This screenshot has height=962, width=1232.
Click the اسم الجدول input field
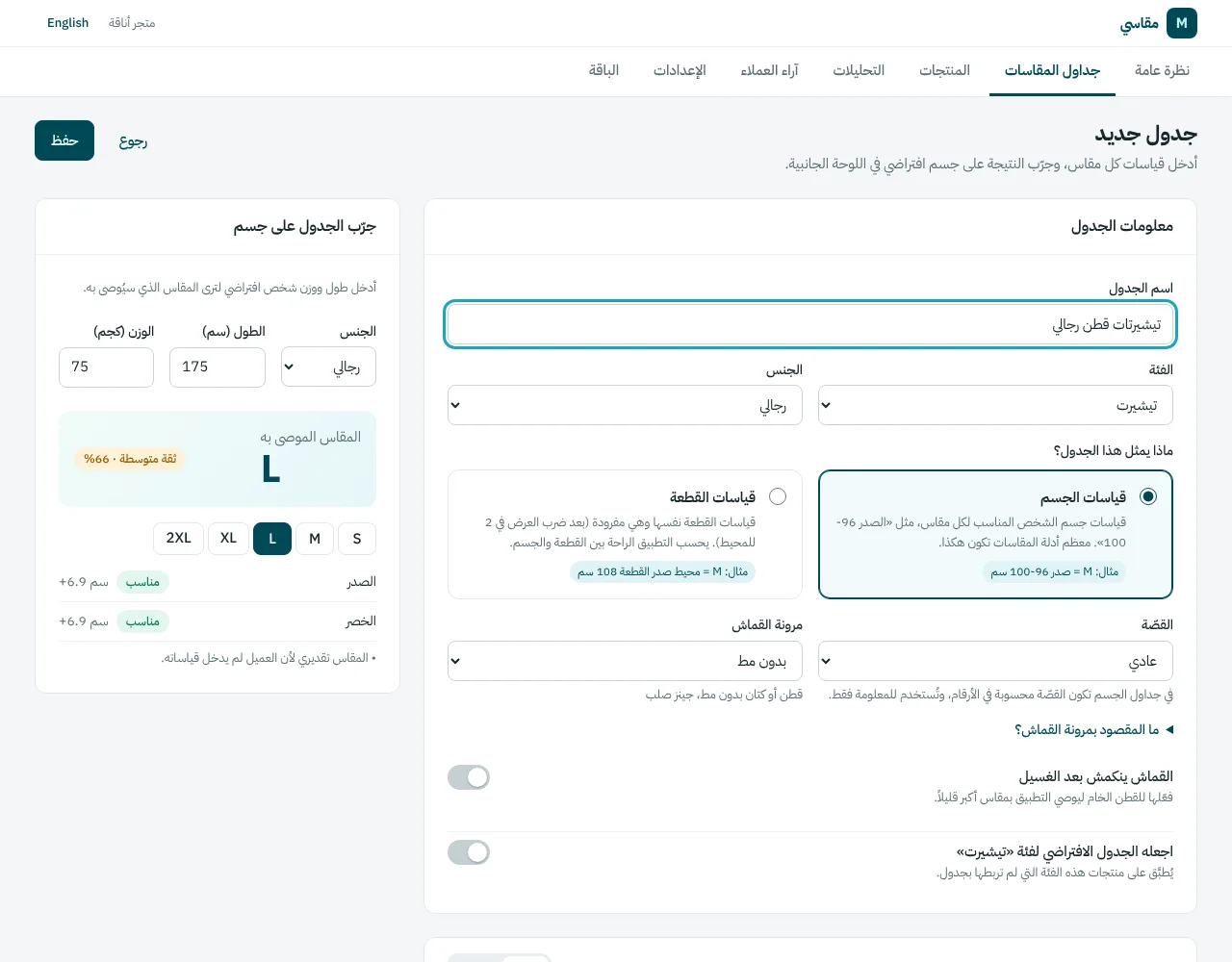tap(810, 324)
